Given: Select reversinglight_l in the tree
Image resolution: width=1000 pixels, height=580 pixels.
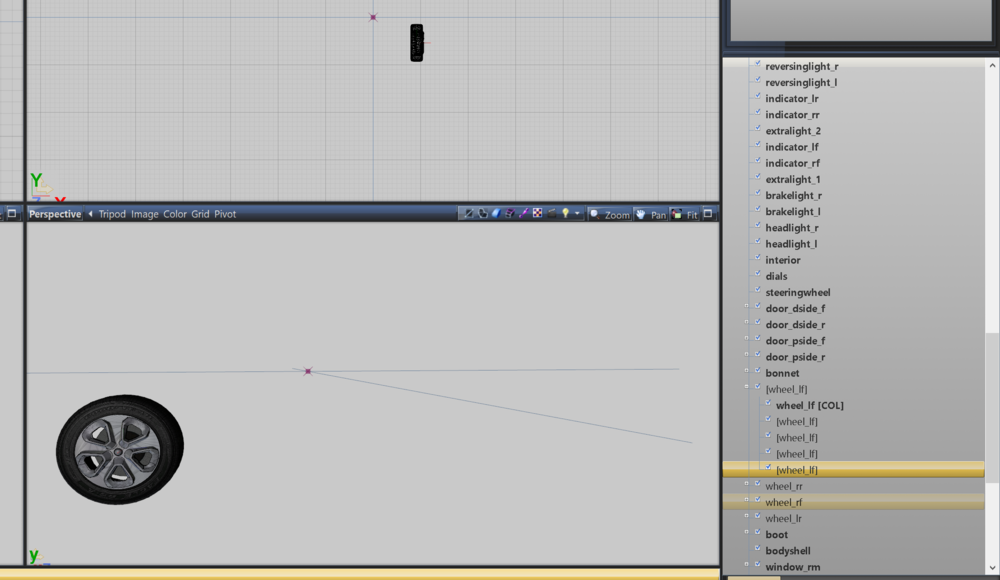Looking at the screenshot, I should pyautogui.click(x=801, y=82).
